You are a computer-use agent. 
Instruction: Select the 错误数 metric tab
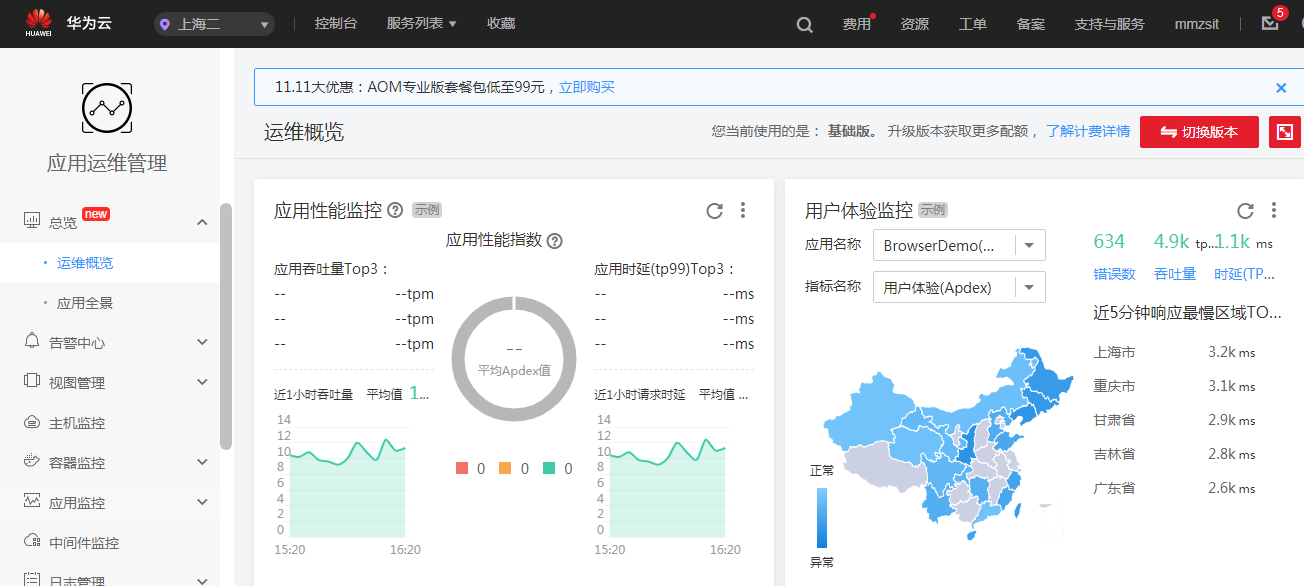[x=1114, y=272]
